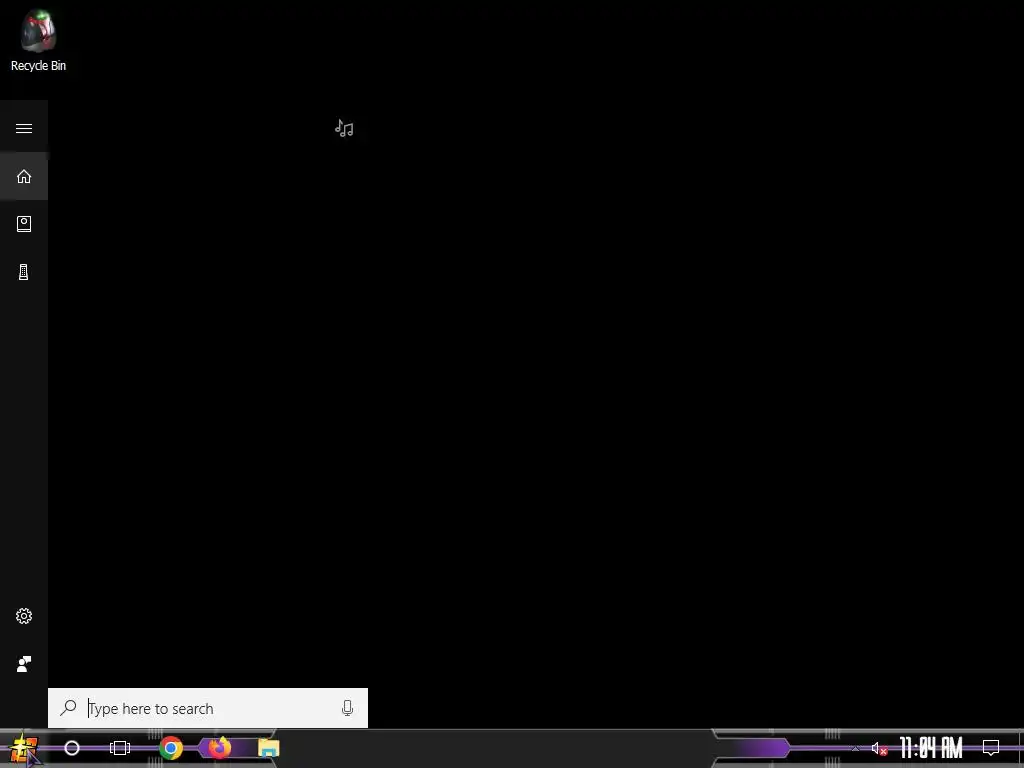
Task: Launch Firefox from the taskbar
Action: tap(219, 748)
